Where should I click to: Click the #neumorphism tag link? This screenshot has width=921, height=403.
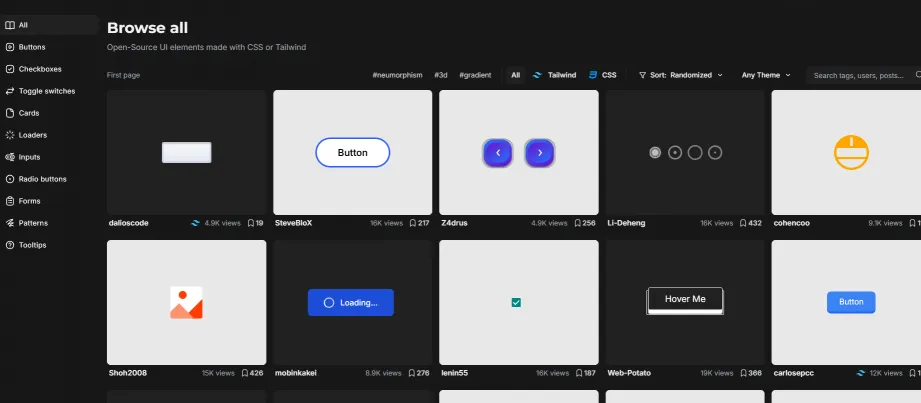click(x=397, y=75)
